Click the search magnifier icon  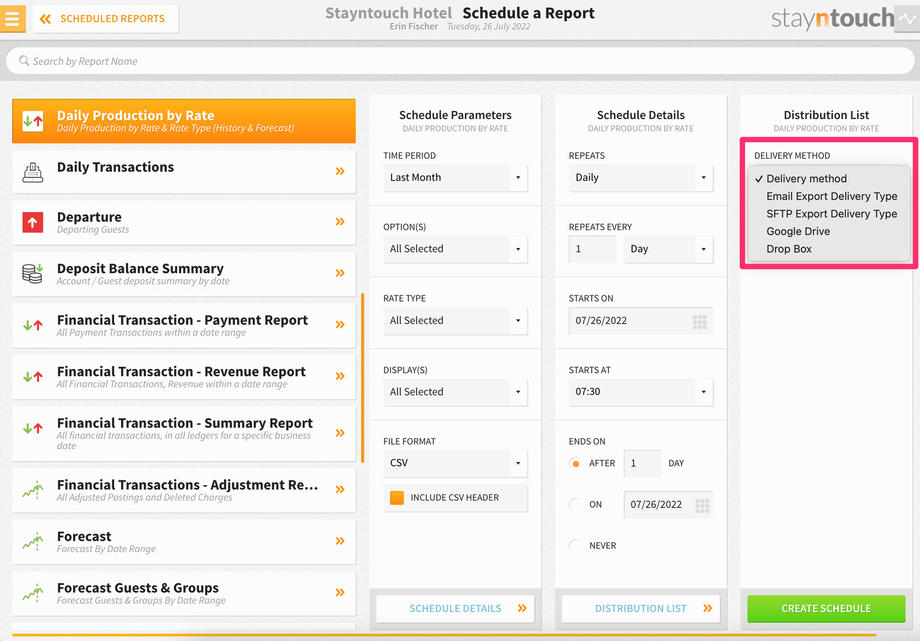click(x=24, y=60)
